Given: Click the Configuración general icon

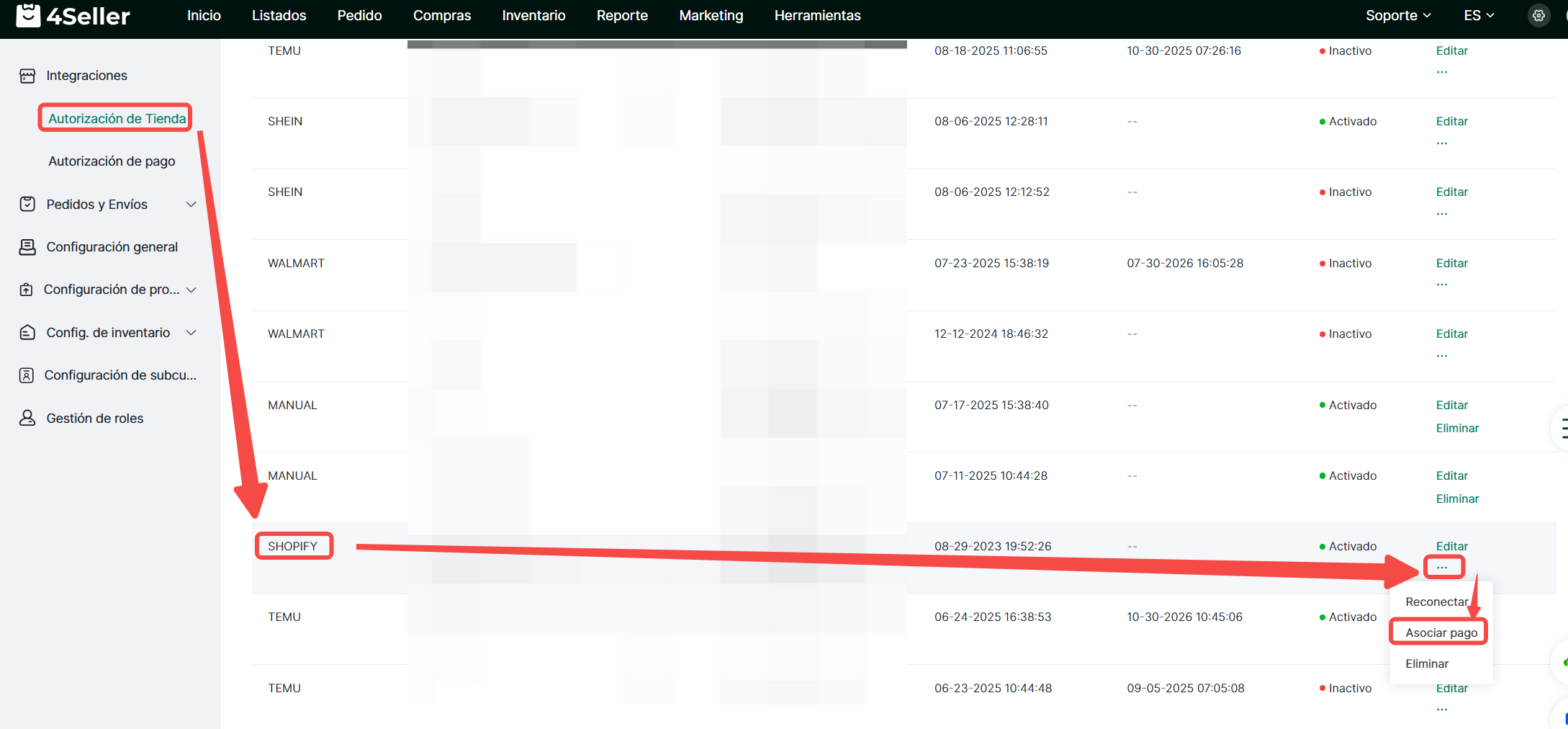Looking at the screenshot, I should pos(27,247).
